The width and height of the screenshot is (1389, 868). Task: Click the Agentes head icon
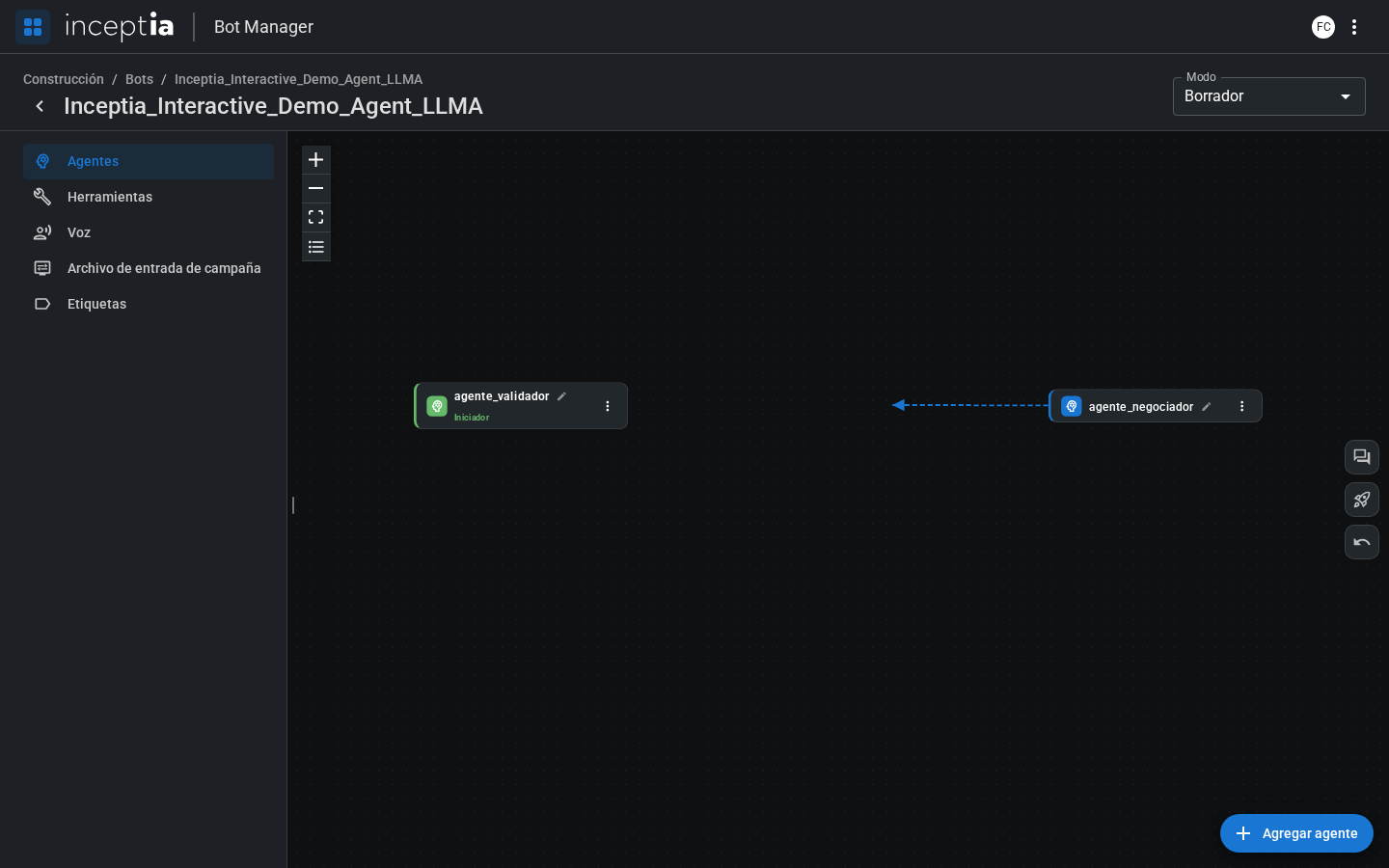click(42, 161)
